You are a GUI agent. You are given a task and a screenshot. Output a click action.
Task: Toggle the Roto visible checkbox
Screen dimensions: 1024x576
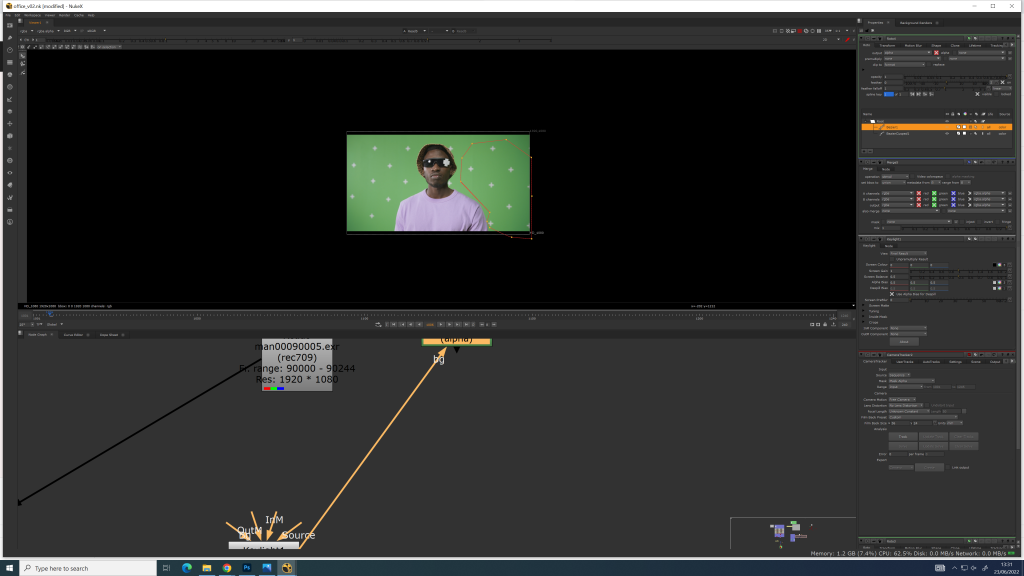coord(977,94)
